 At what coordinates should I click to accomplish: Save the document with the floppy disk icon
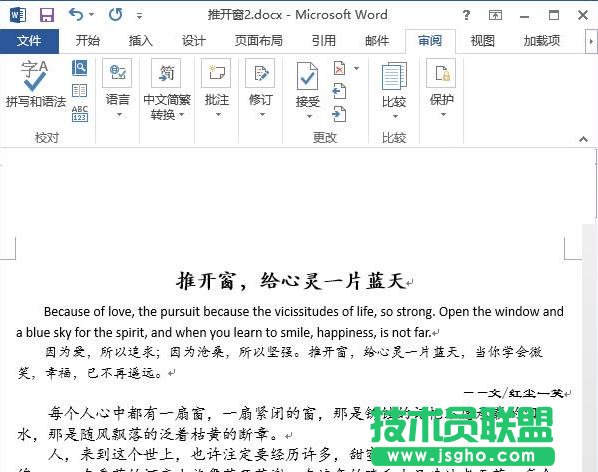click(47, 15)
